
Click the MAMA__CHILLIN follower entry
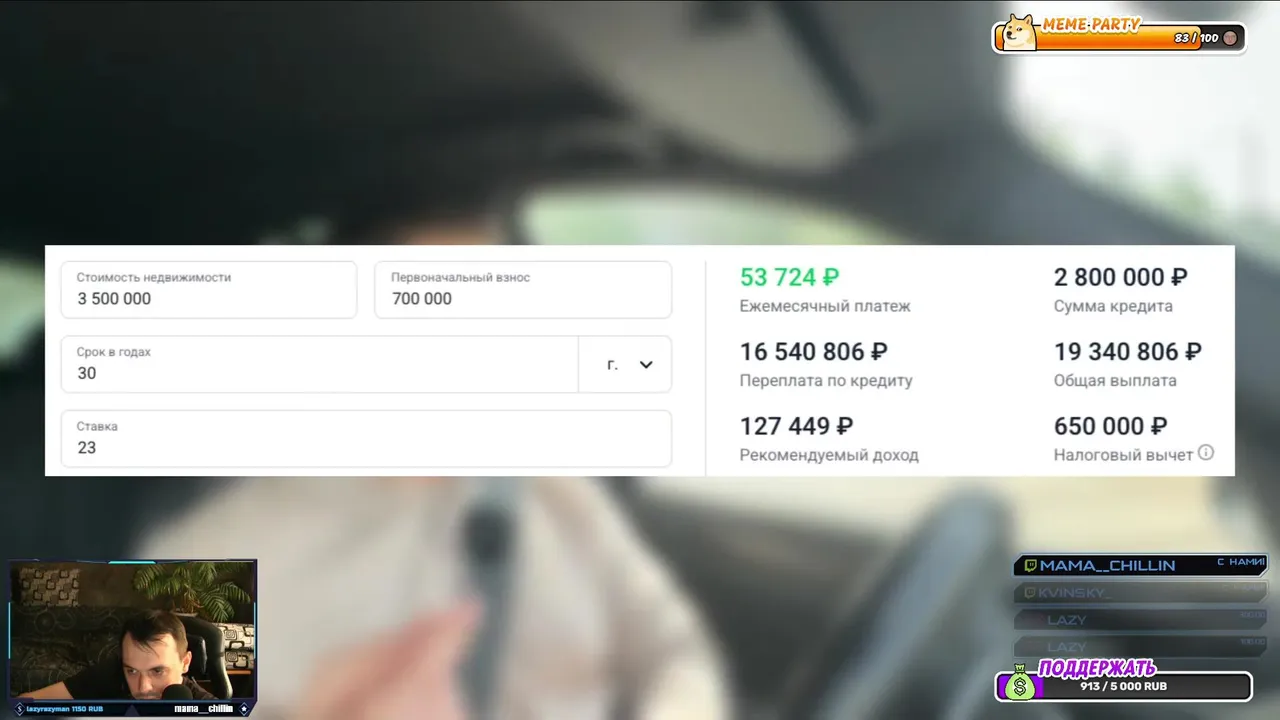pos(1140,565)
